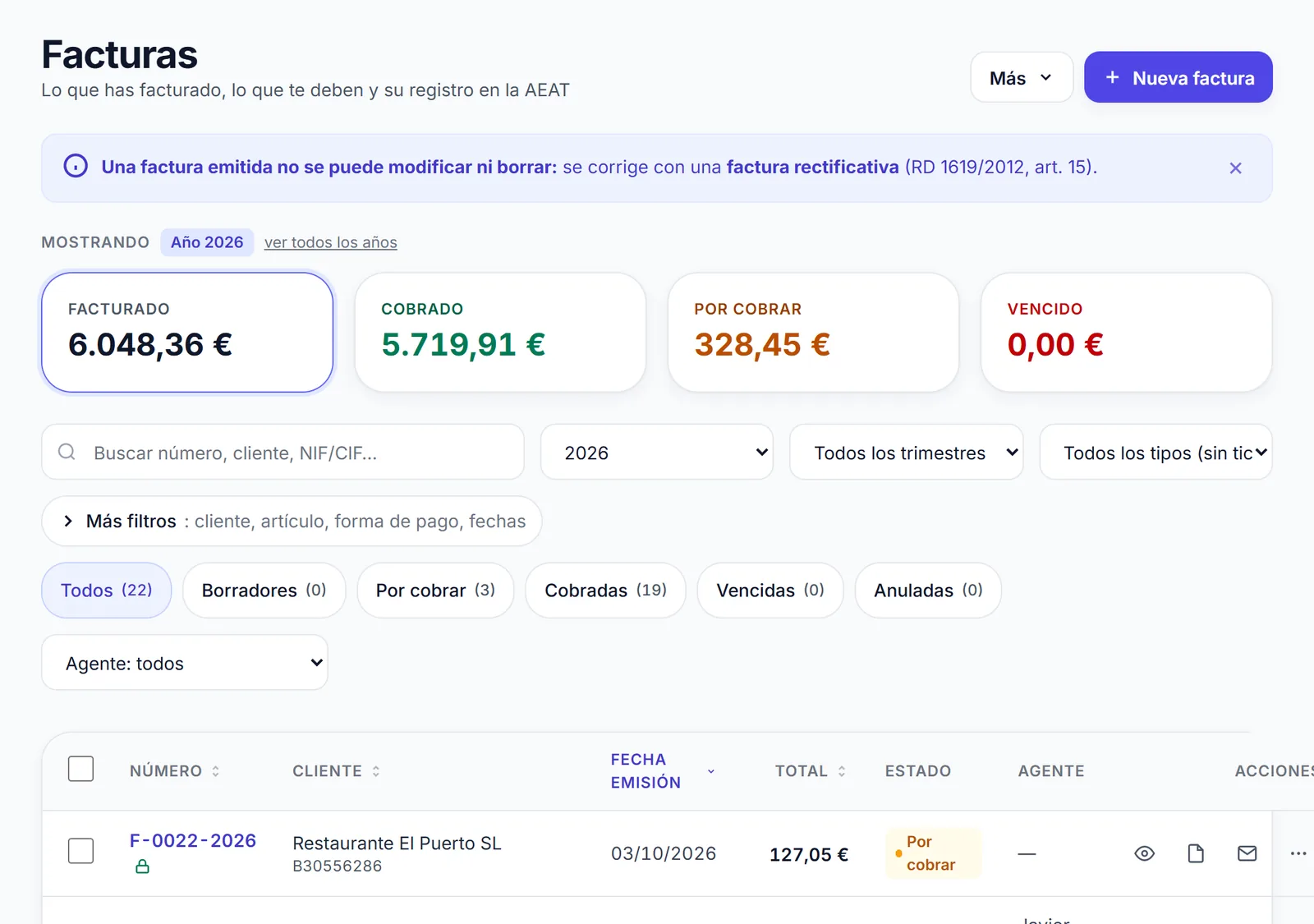Screen dimensions: 1314x924
Task: Select the Todos (22) filter tab
Action: (107, 590)
